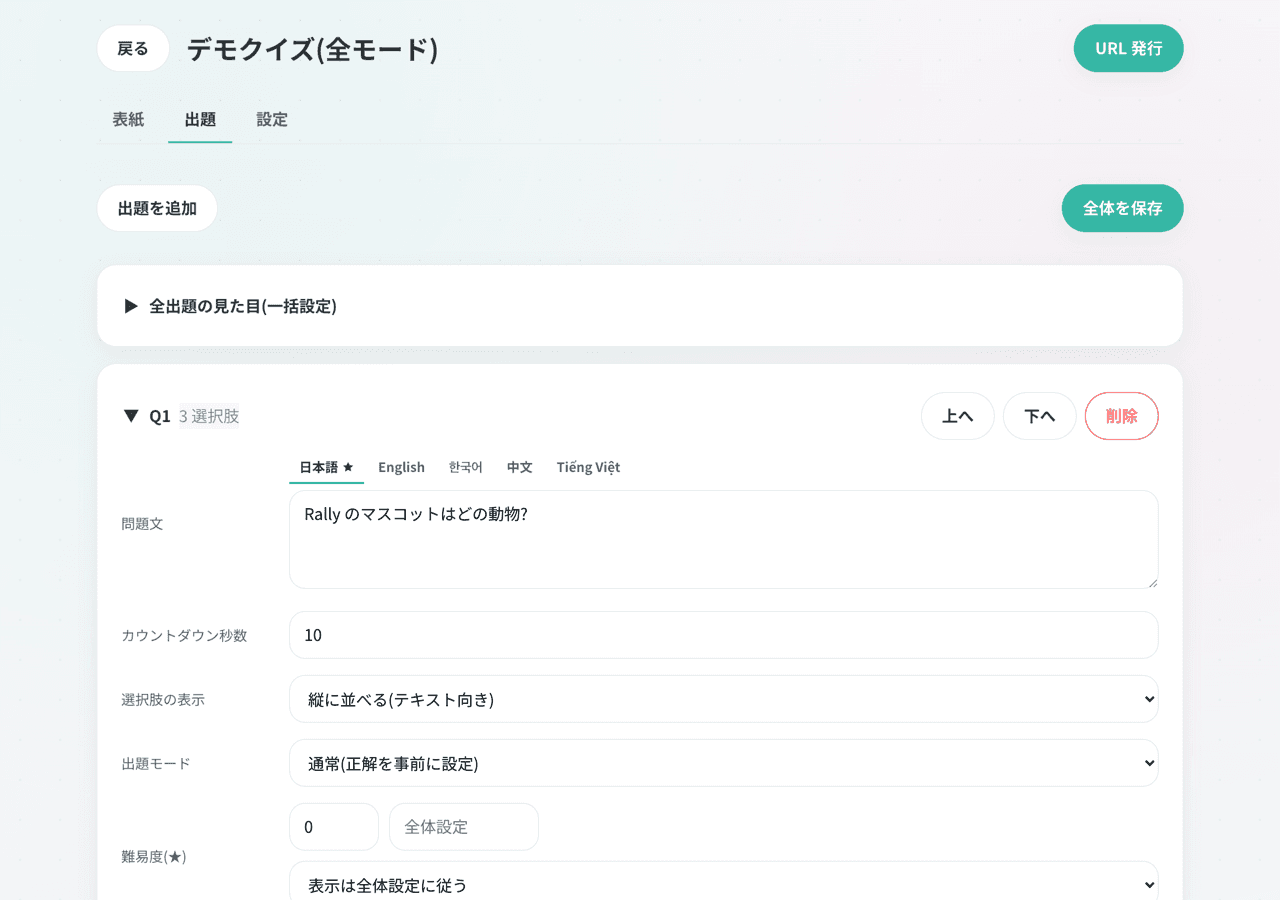Click the カウントダウン秒数 field label

[x=184, y=636]
